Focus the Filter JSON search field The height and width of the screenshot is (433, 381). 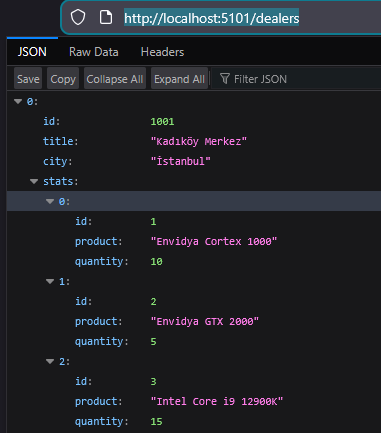(x=296, y=79)
